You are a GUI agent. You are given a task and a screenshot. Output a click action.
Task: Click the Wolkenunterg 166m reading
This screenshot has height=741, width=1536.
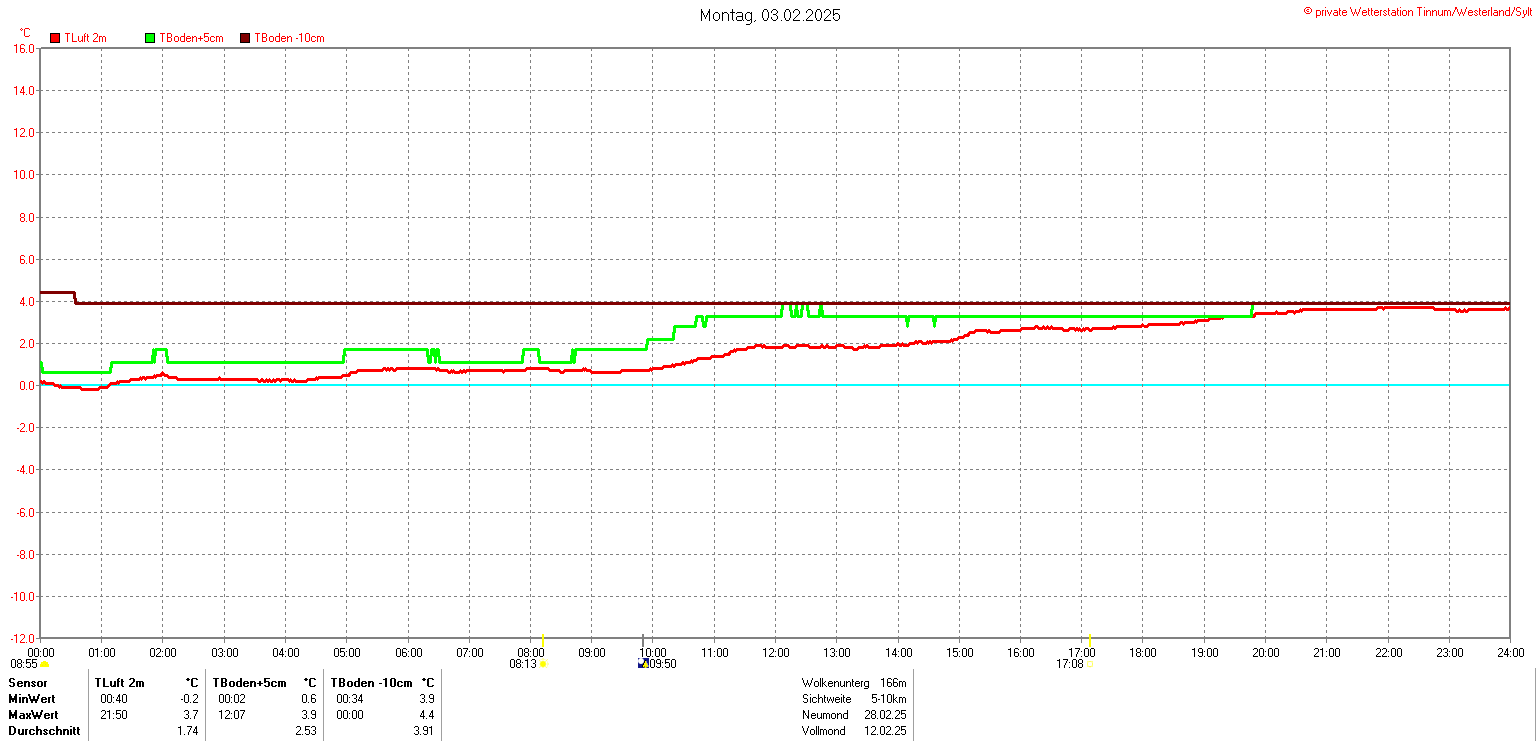pyautogui.click(x=853, y=683)
